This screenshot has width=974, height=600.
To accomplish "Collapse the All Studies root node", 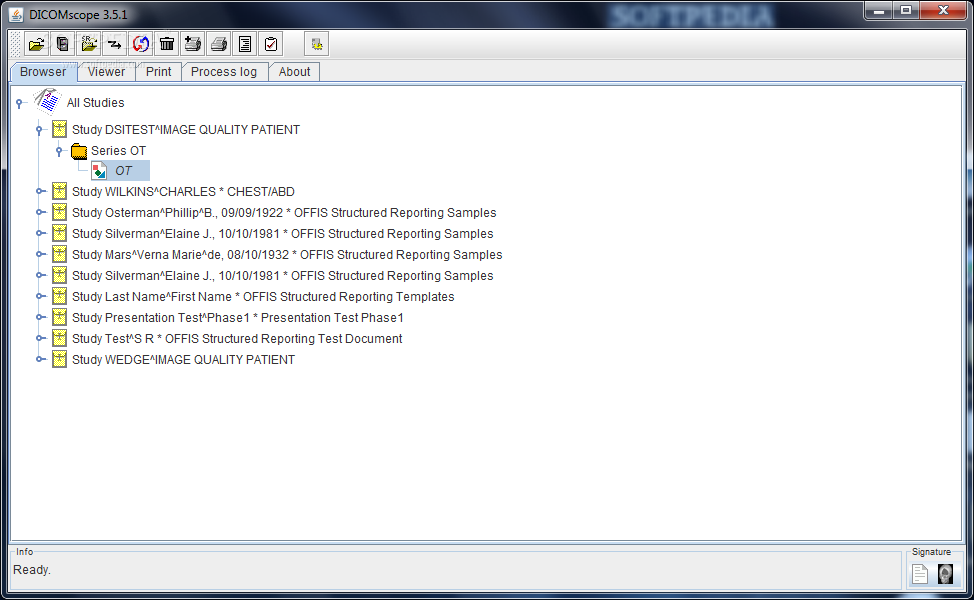I will pos(19,103).
